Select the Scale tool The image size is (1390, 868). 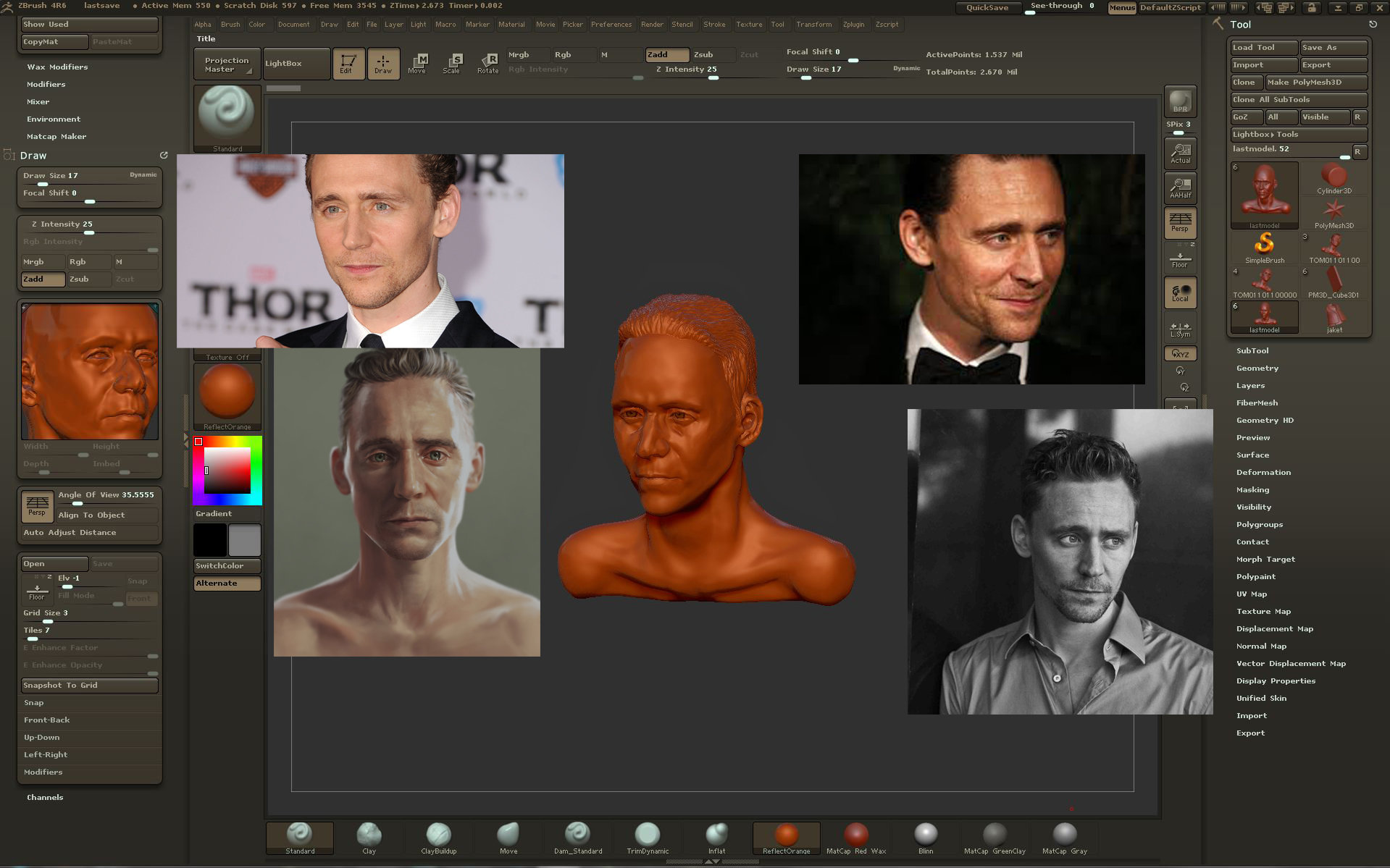tap(453, 64)
